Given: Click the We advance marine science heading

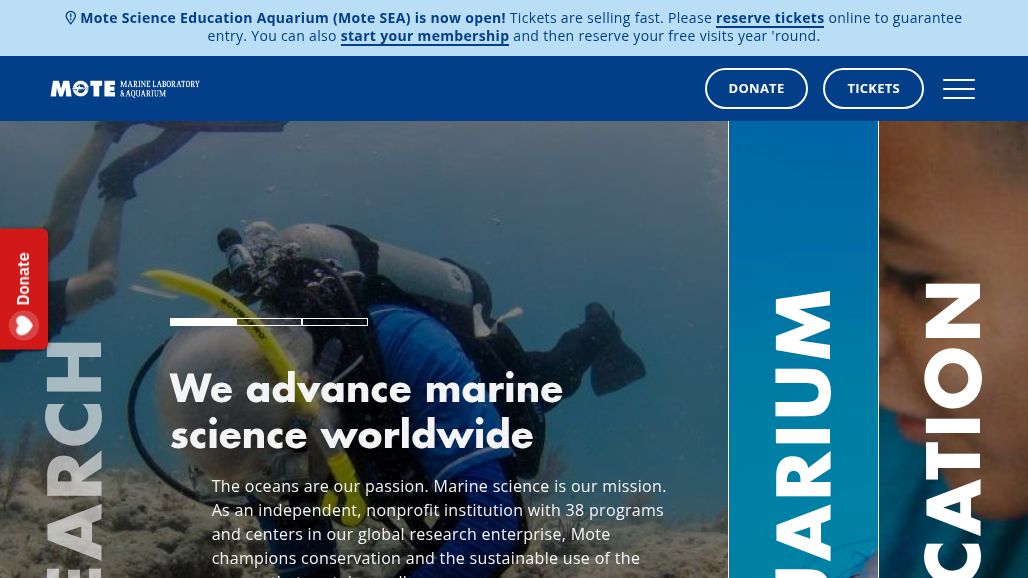Looking at the screenshot, I should [366, 412].
